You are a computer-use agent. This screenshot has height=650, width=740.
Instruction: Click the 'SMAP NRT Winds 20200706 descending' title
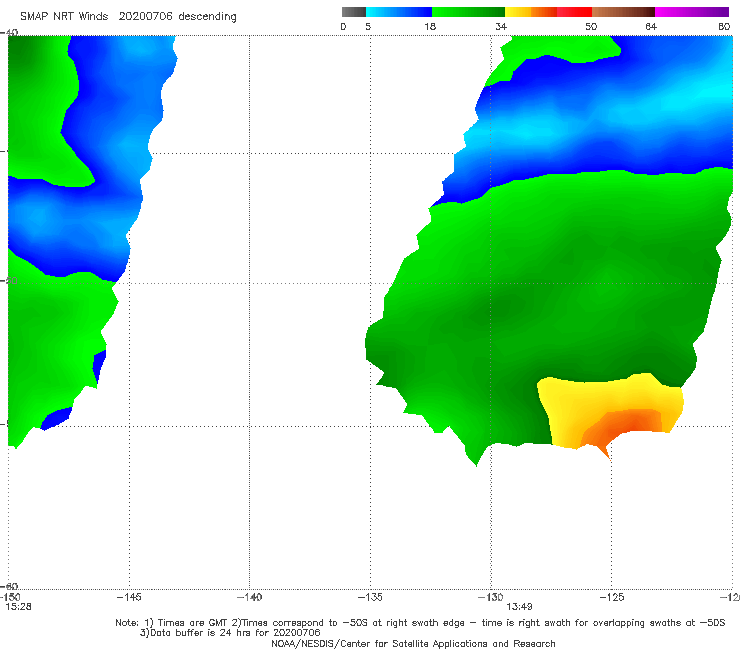pos(128,17)
